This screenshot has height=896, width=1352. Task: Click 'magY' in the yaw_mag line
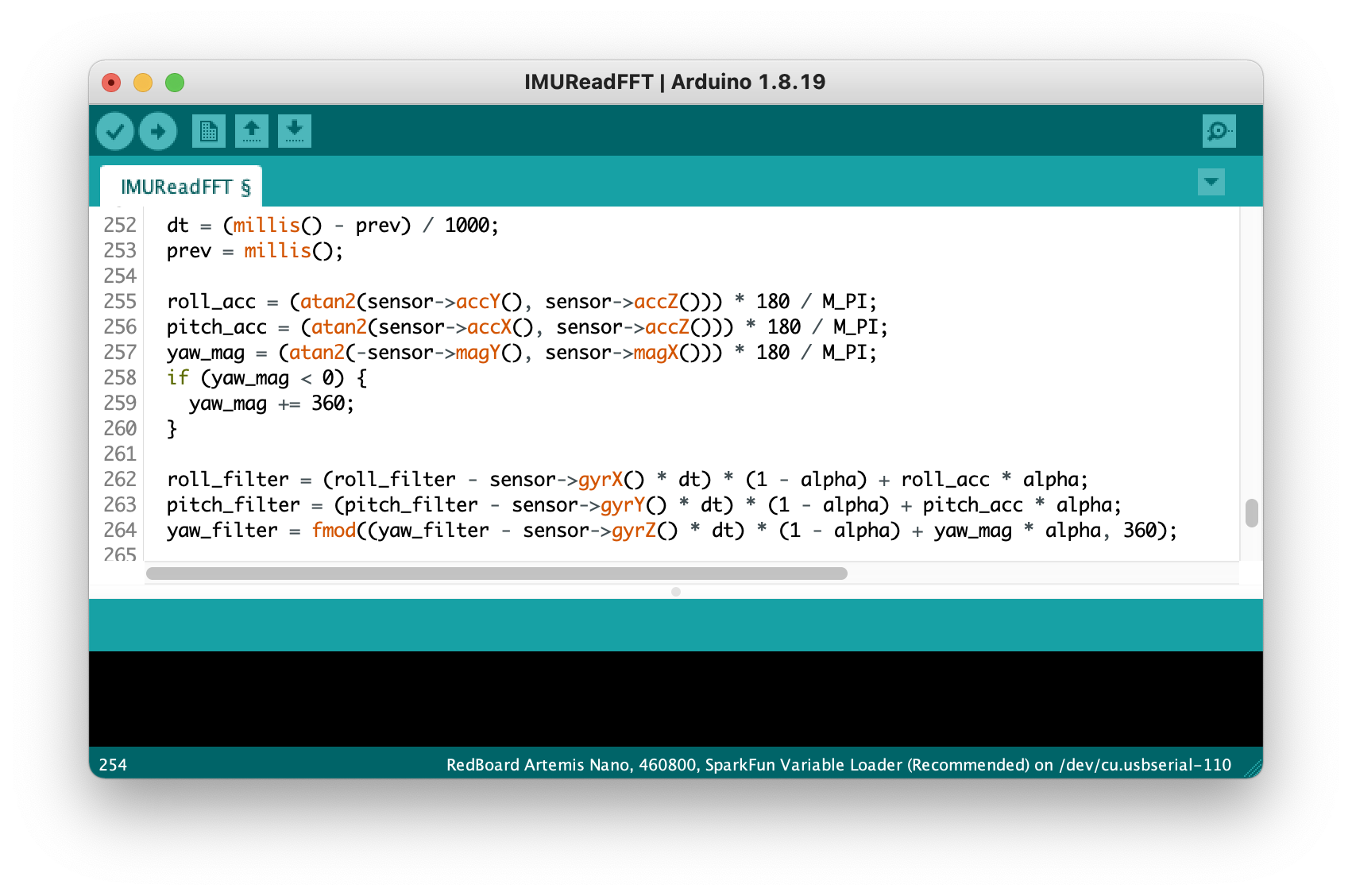click(x=478, y=353)
